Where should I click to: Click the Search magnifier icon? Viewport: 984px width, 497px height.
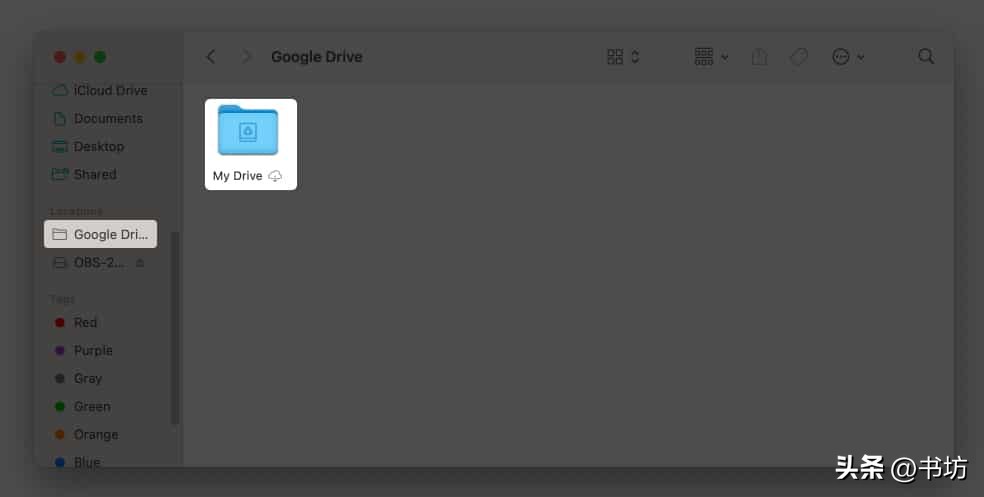[x=926, y=56]
